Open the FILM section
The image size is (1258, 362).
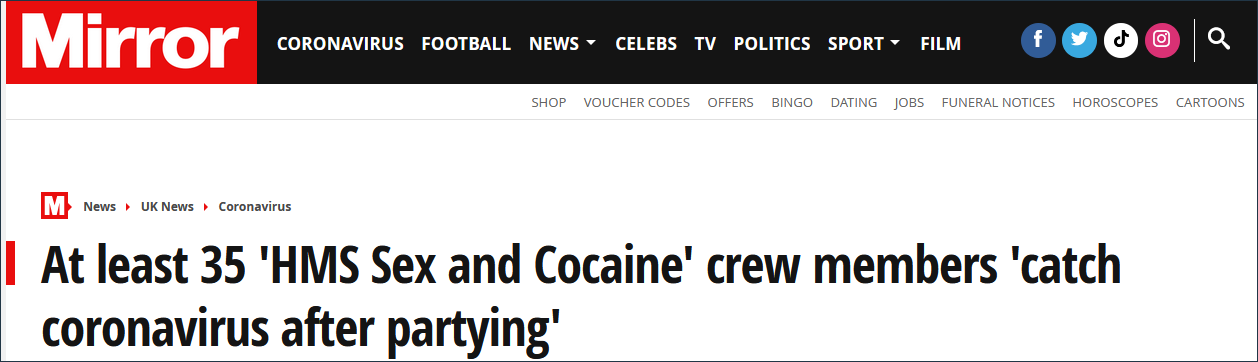pyautogui.click(x=940, y=44)
